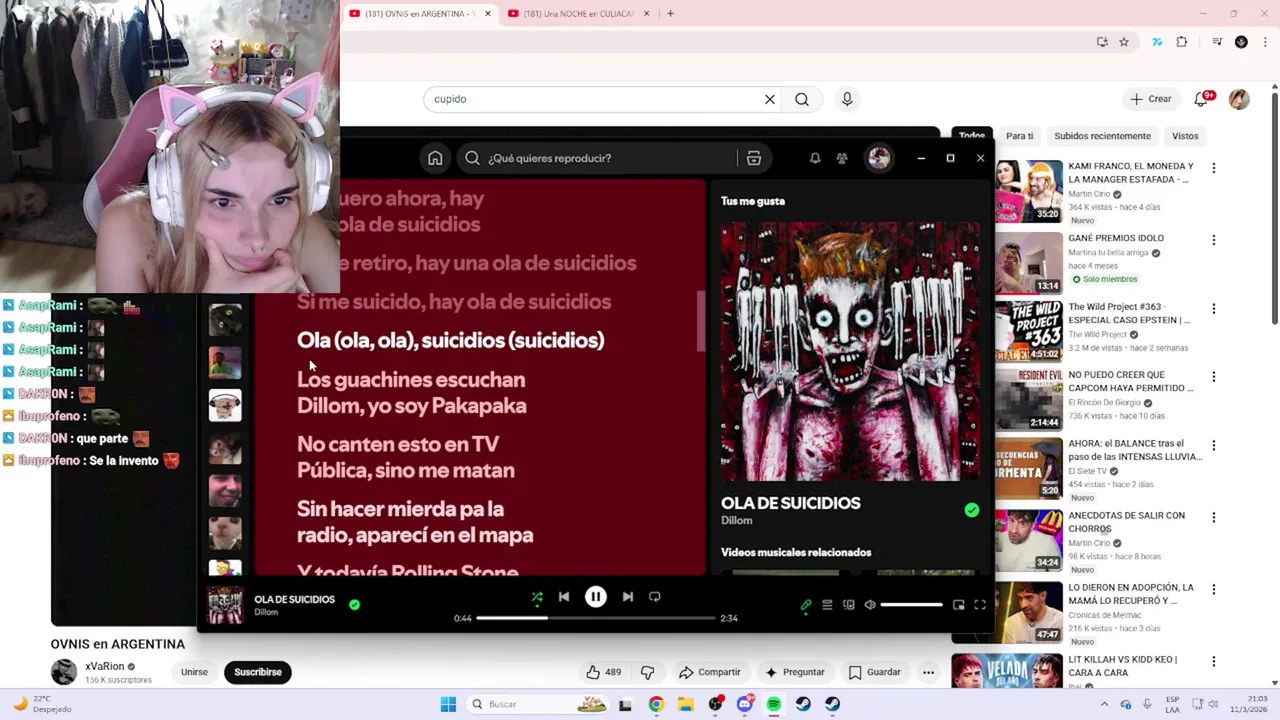Open Spotify friend activity icon

(x=842, y=158)
